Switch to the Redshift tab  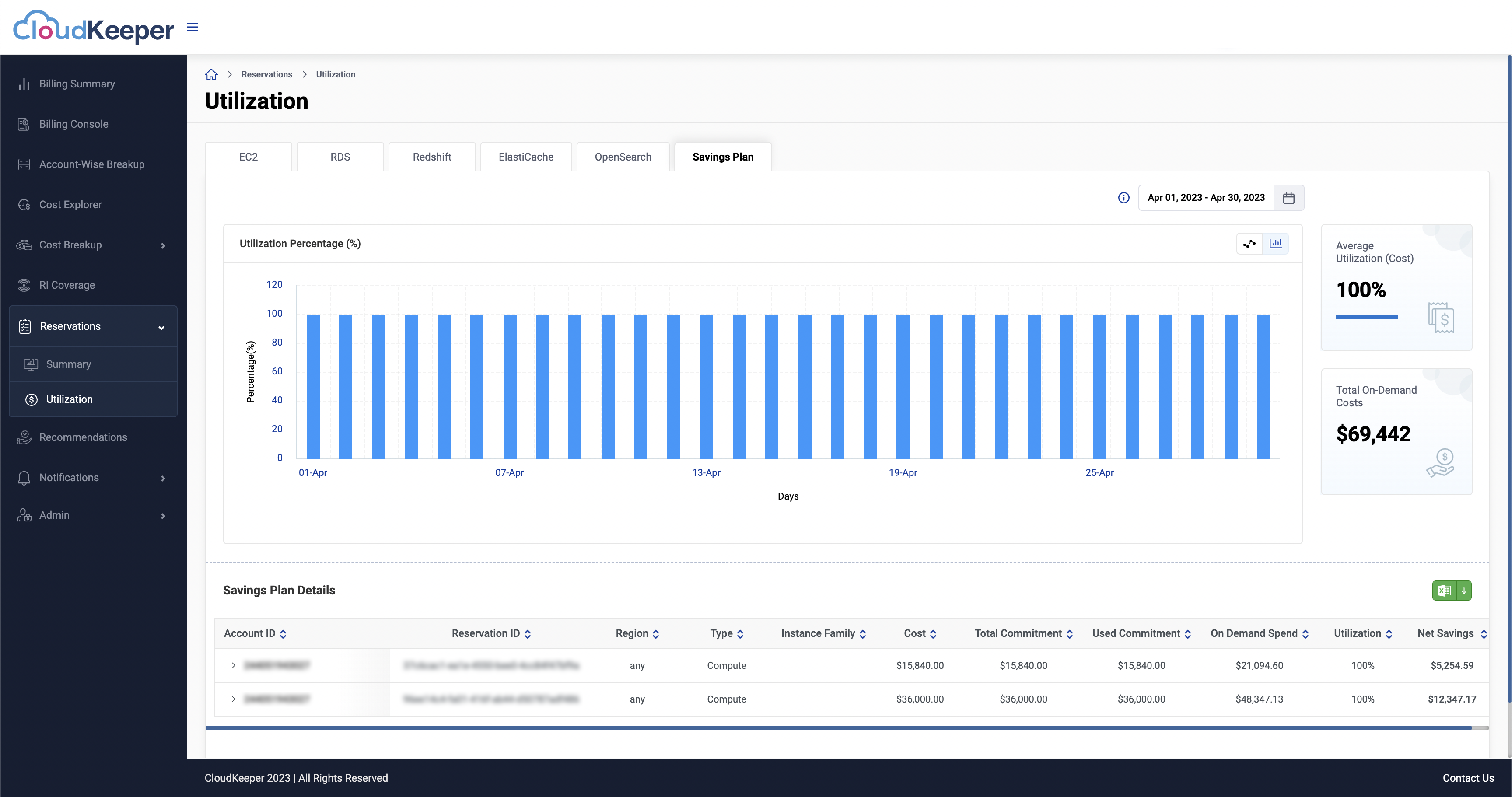coord(432,157)
